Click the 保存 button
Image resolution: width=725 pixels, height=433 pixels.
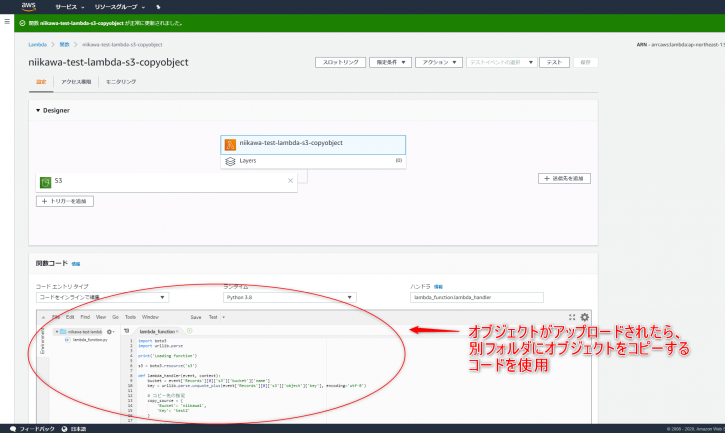(x=585, y=62)
